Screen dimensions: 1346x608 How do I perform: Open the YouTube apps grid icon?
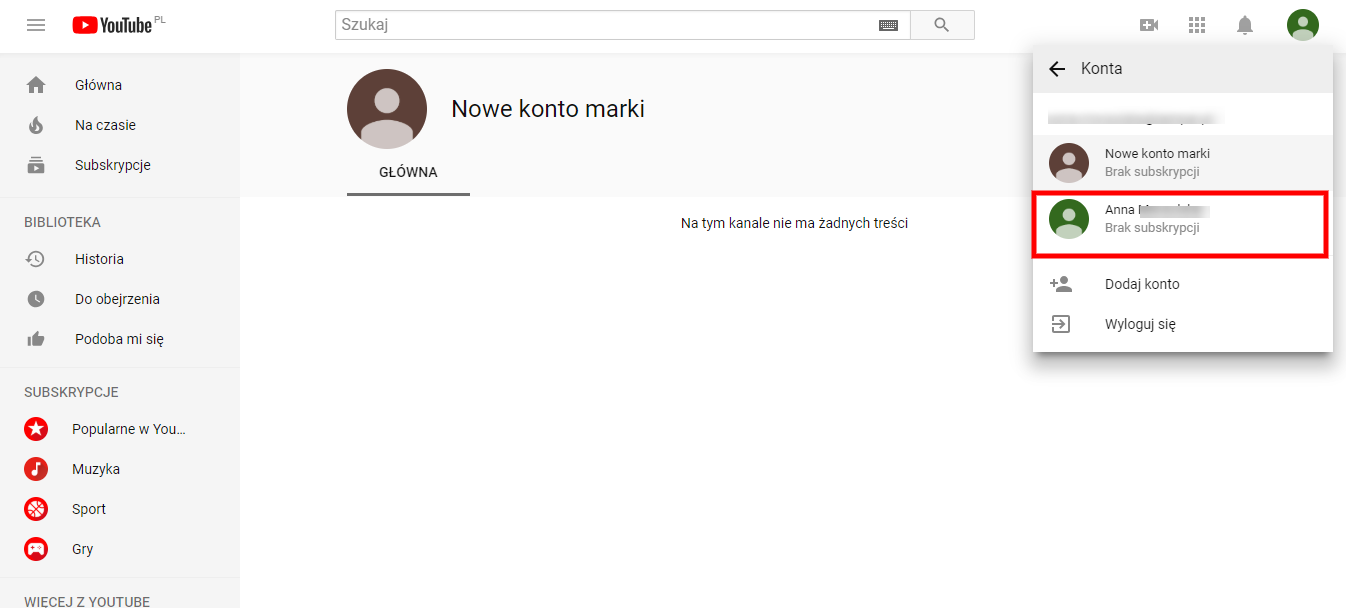click(x=1197, y=25)
